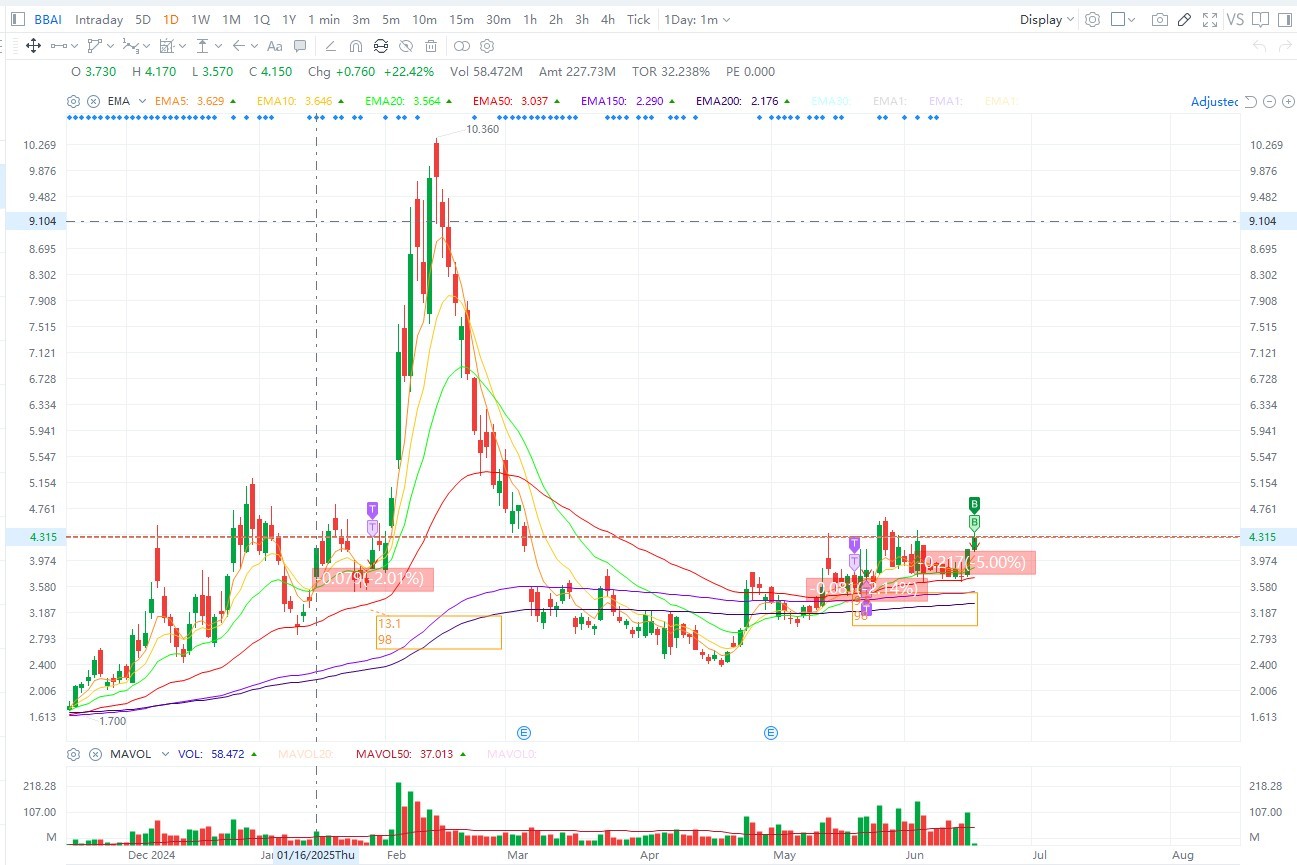Click the overlapping circles link icon

pyautogui.click(x=461, y=46)
